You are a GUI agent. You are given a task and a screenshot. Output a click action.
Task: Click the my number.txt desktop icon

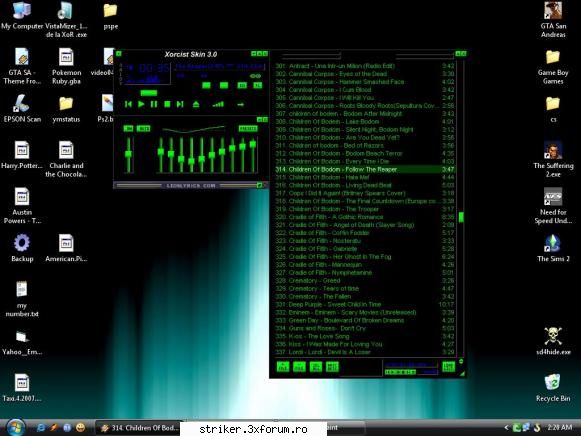[x=22, y=299]
